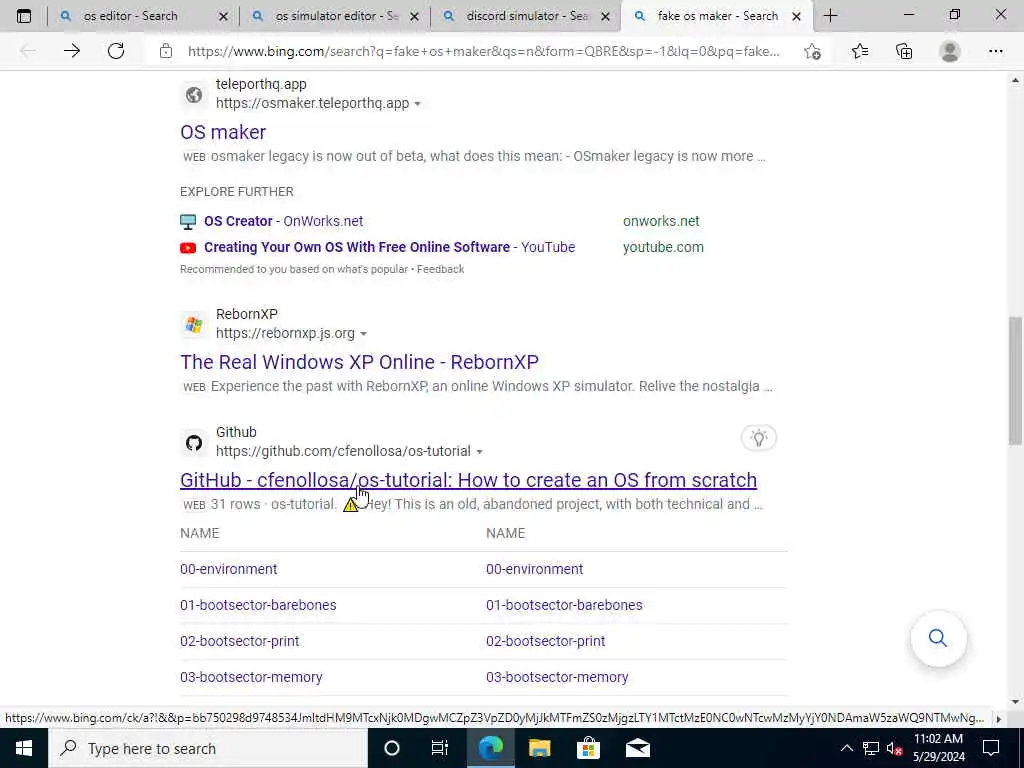
Task: Show hidden system tray icons
Action: click(x=846, y=748)
